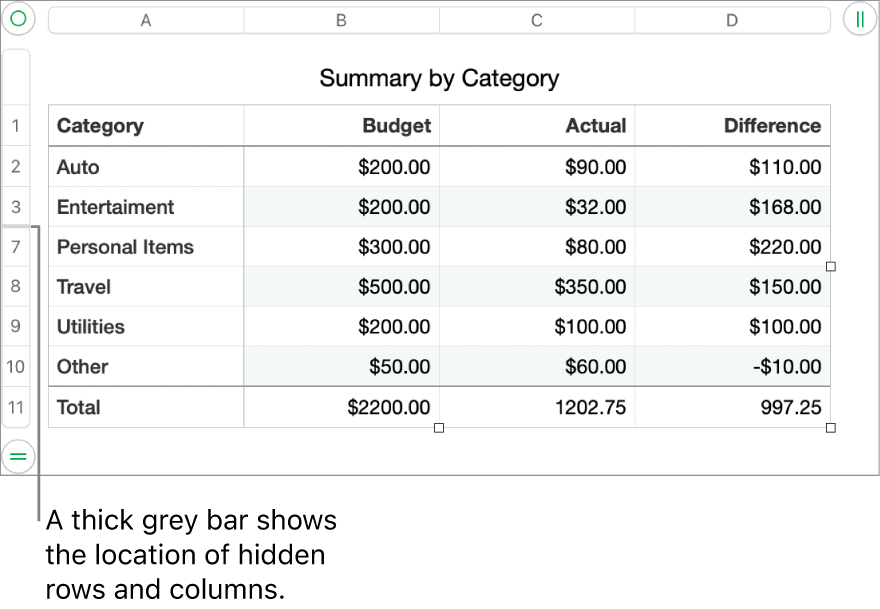Click the table resize handle below row 11
Image resolution: width=880 pixels, height=609 pixels.
pyautogui.click(x=438, y=428)
